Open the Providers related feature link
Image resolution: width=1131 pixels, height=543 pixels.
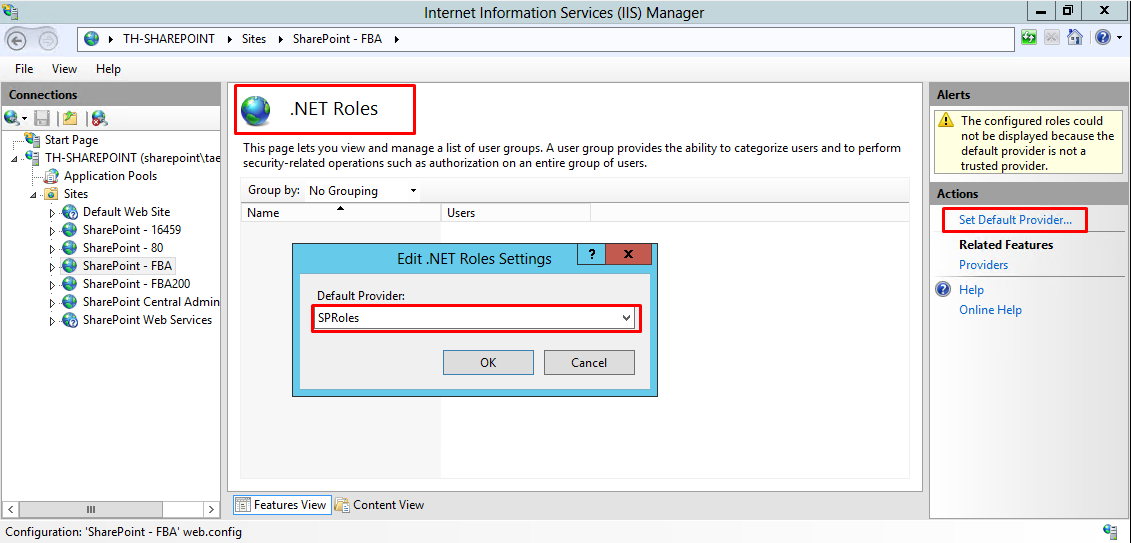pyautogui.click(x=983, y=265)
